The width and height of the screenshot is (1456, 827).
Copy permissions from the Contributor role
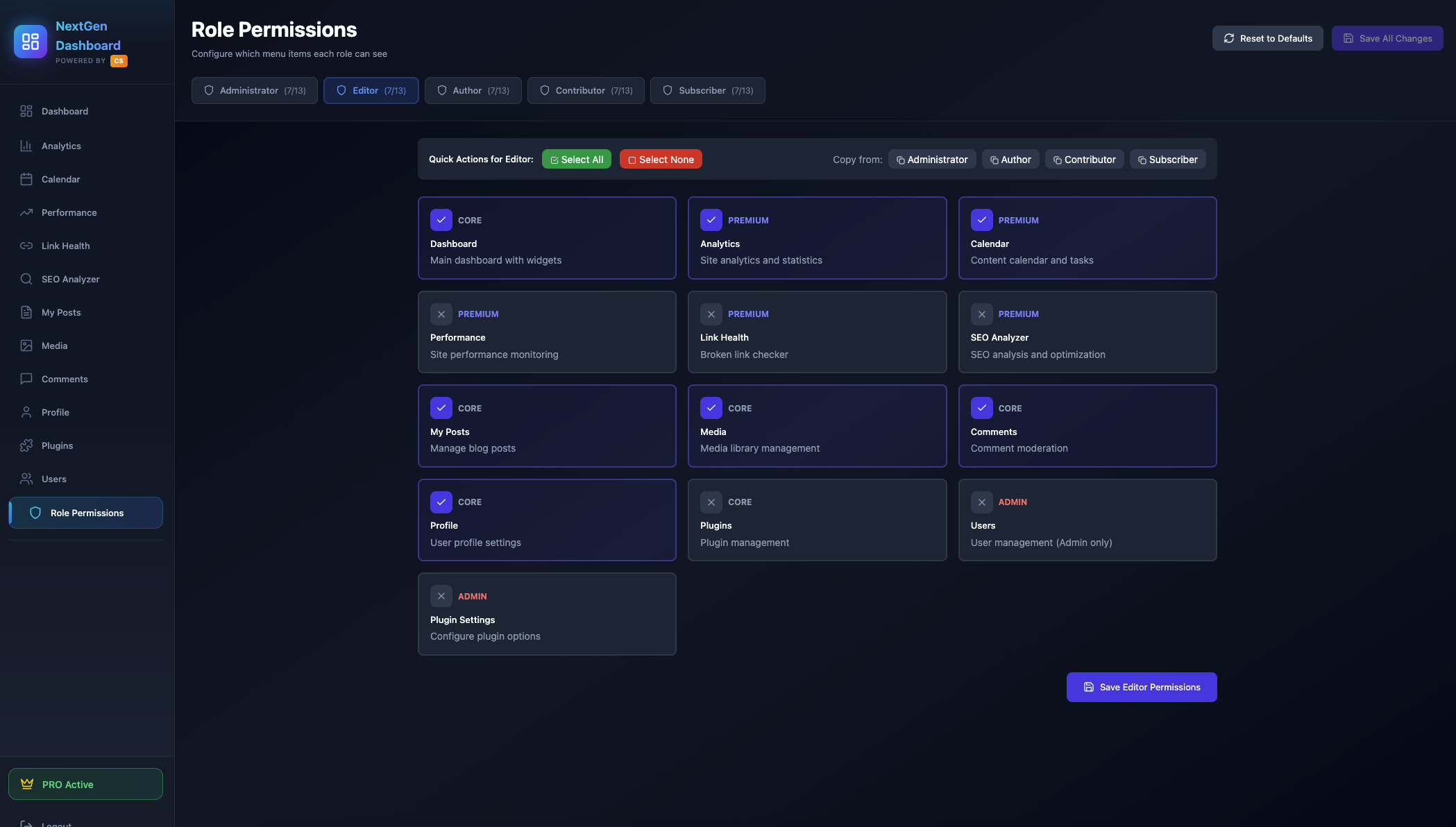point(1084,160)
